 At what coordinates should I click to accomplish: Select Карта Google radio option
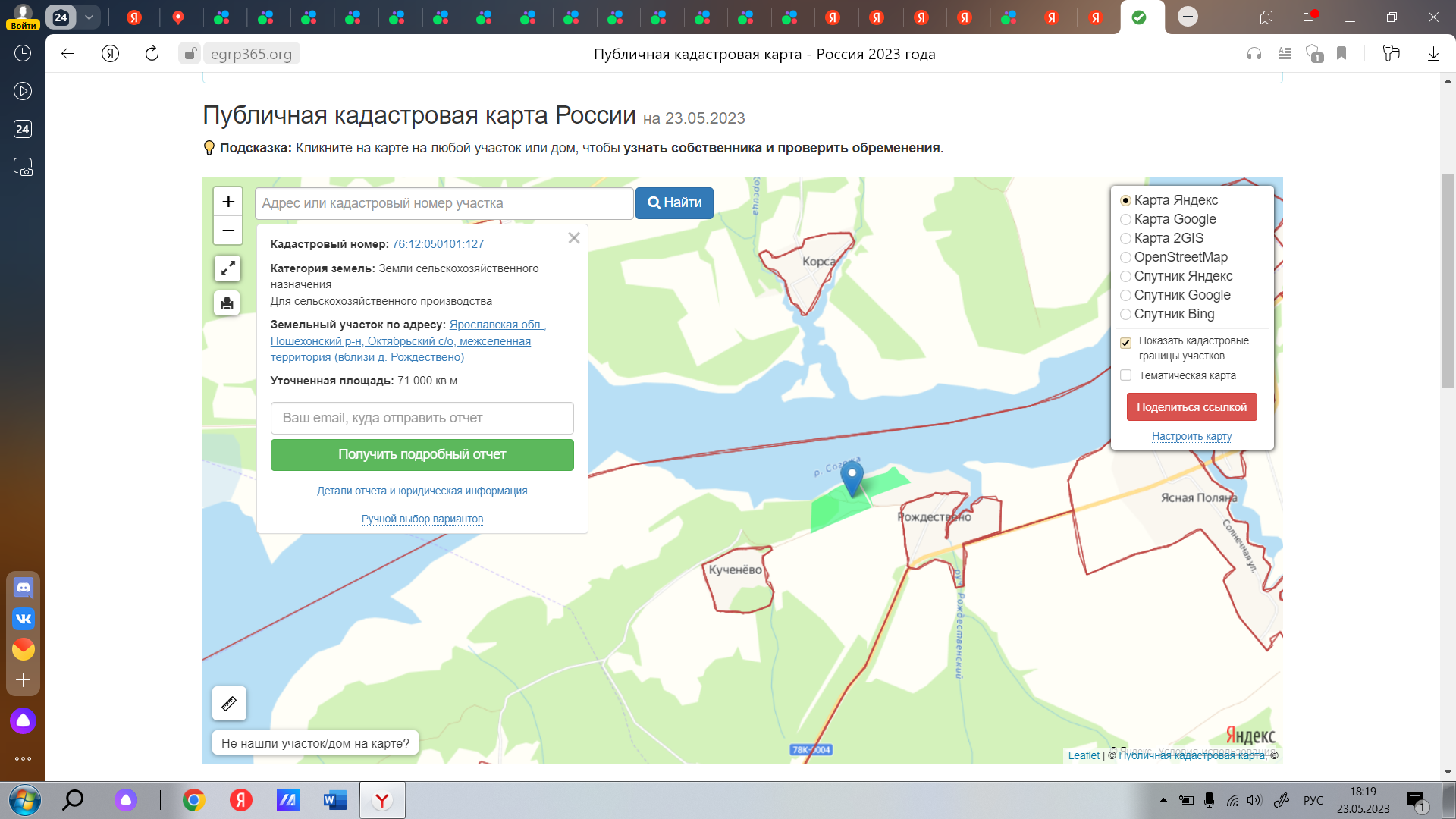1126,220
